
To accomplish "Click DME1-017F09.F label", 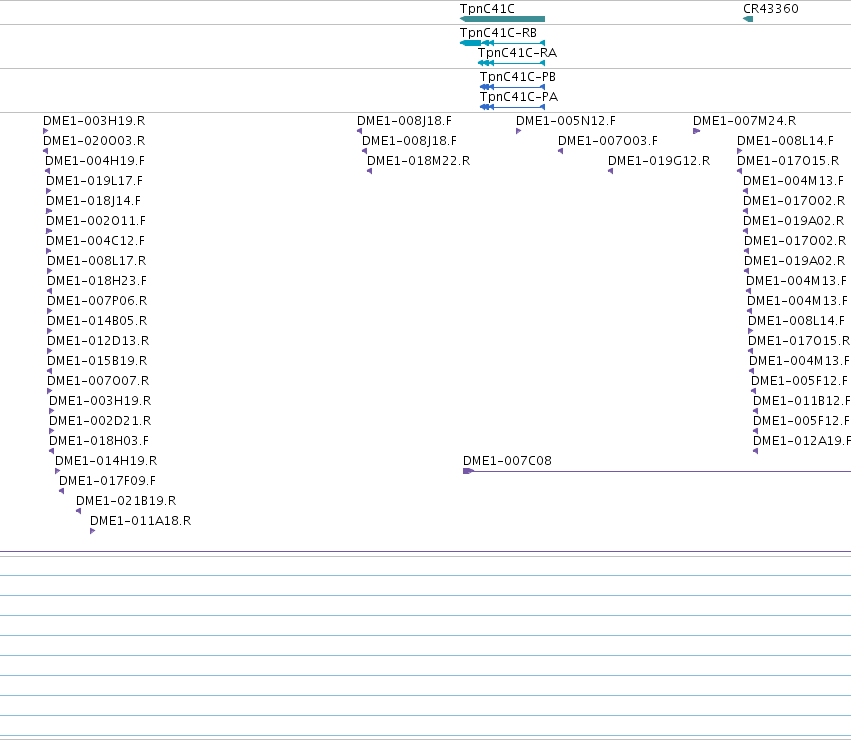I will 107,480.
